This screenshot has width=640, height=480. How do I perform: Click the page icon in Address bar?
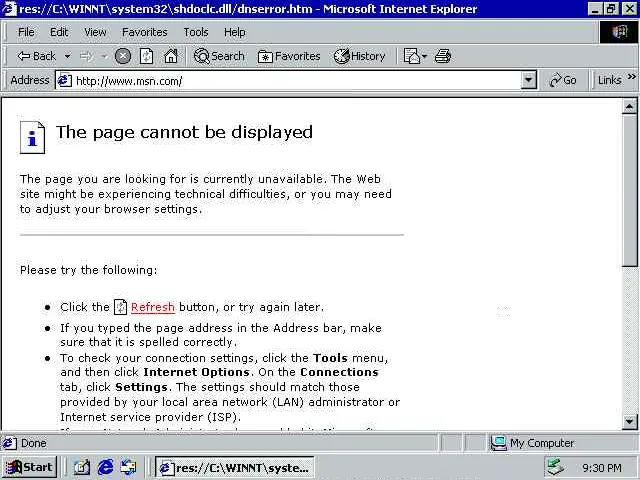coord(64,80)
